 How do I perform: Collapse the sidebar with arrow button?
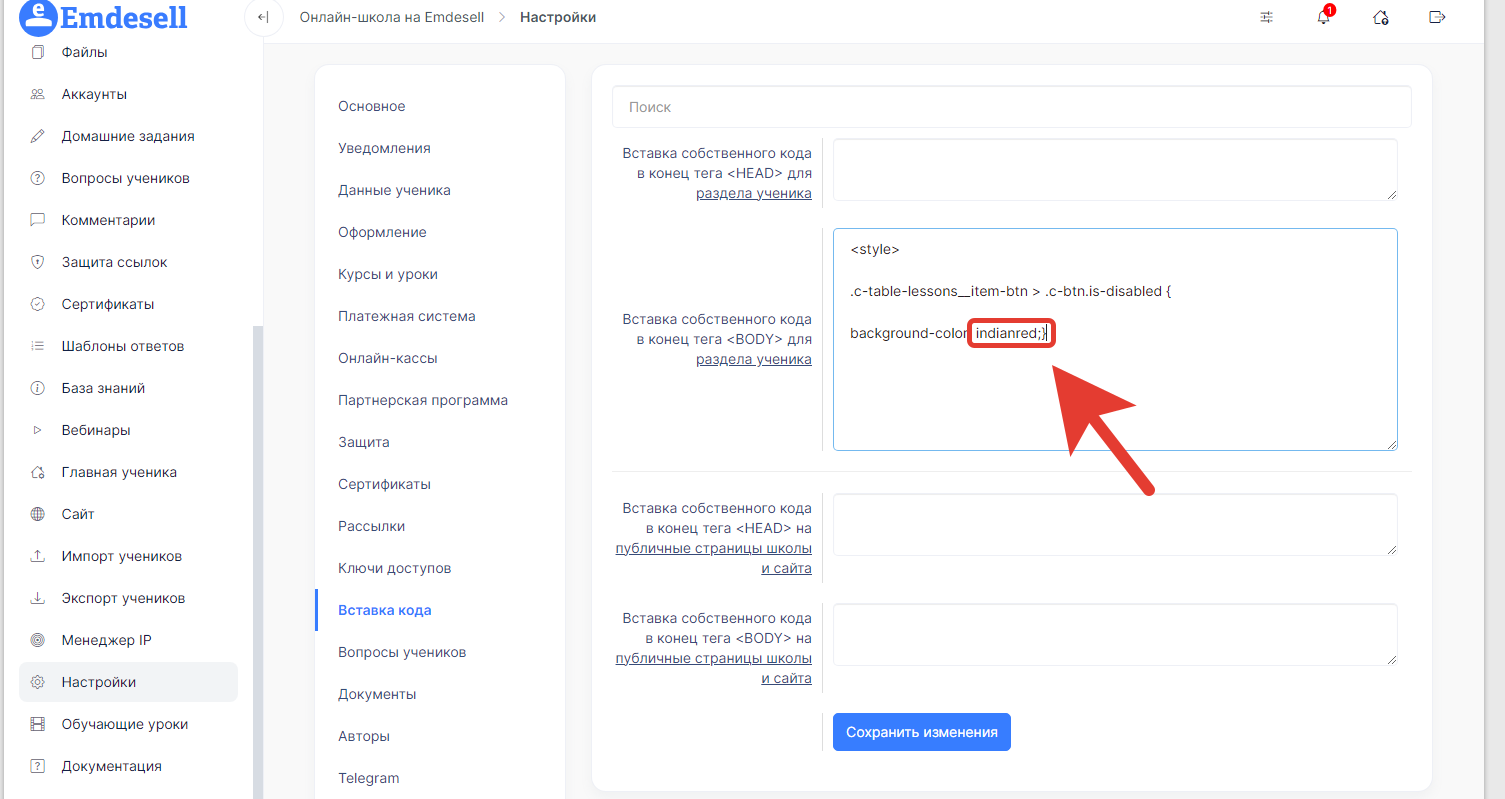click(x=263, y=17)
